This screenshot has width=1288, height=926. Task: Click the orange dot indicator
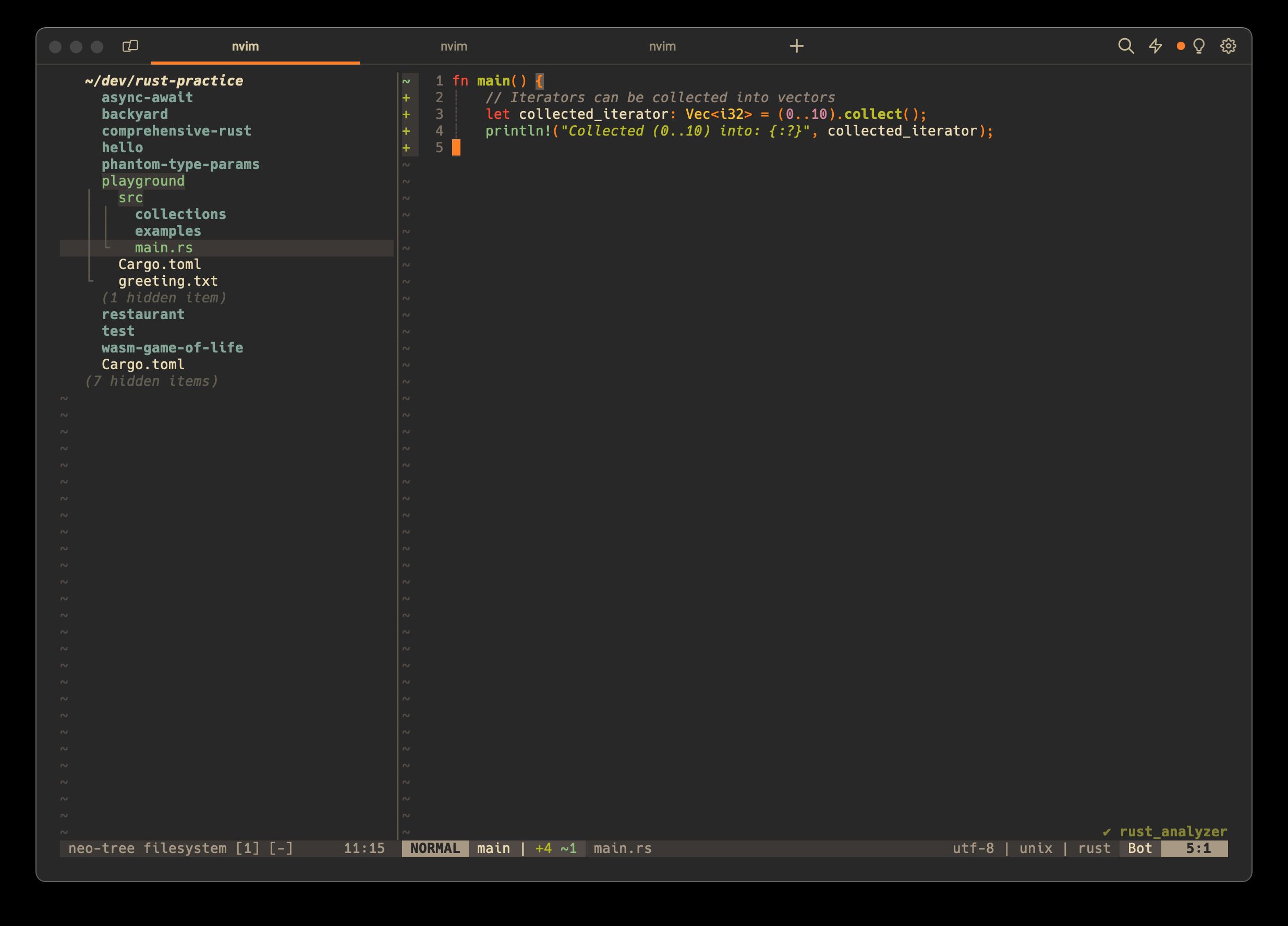coord(1181,46)
